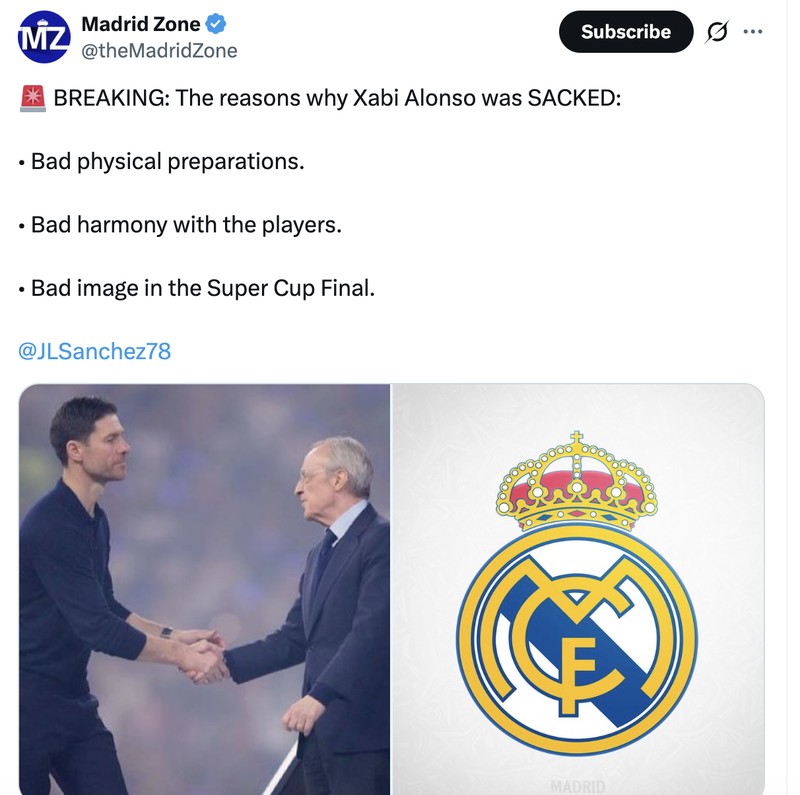Screen dimensions: 800x795
Task: Click the MADRID watermark text
Action: (x=578, y=786)
